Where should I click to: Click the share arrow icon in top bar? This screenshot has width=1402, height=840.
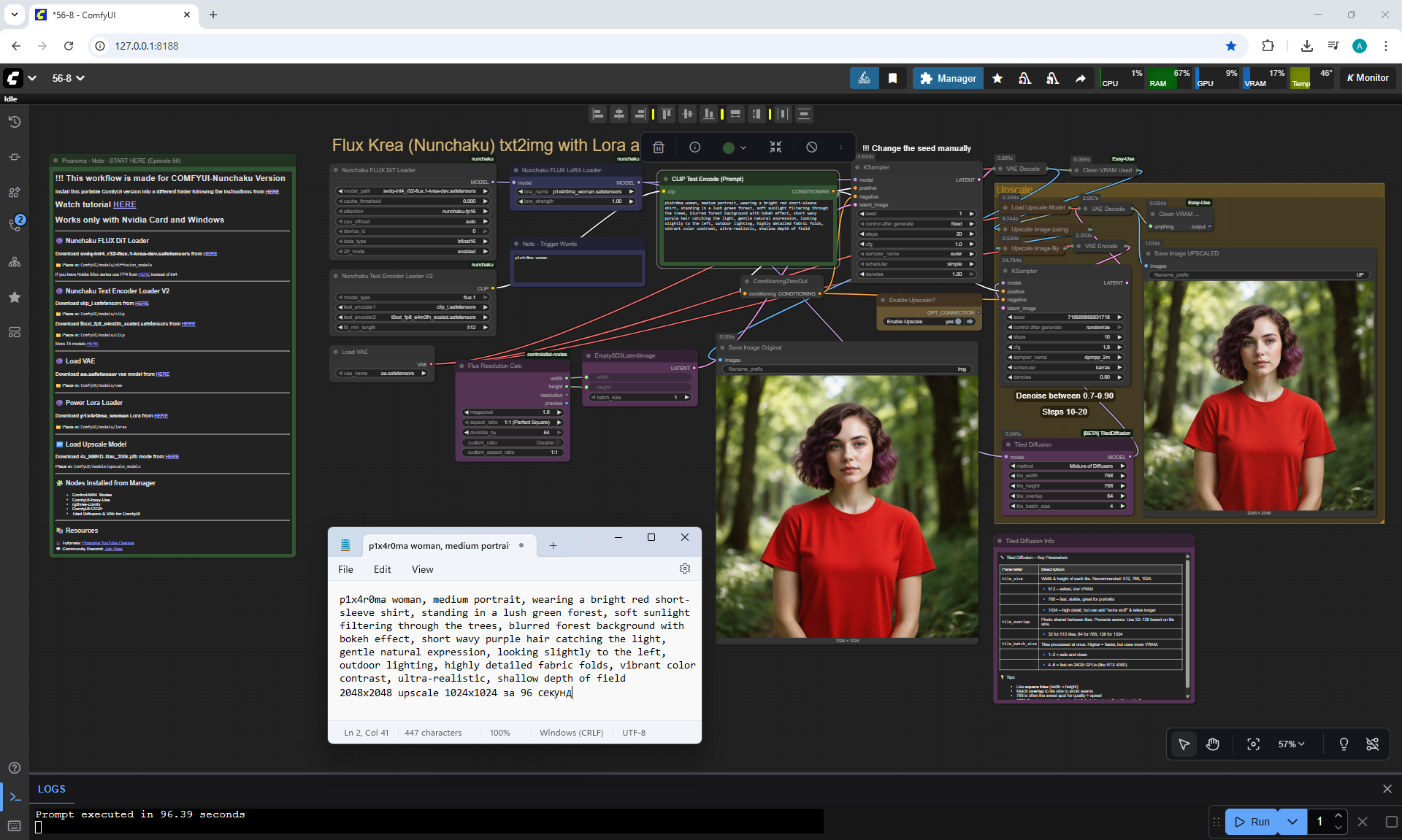1080,78
